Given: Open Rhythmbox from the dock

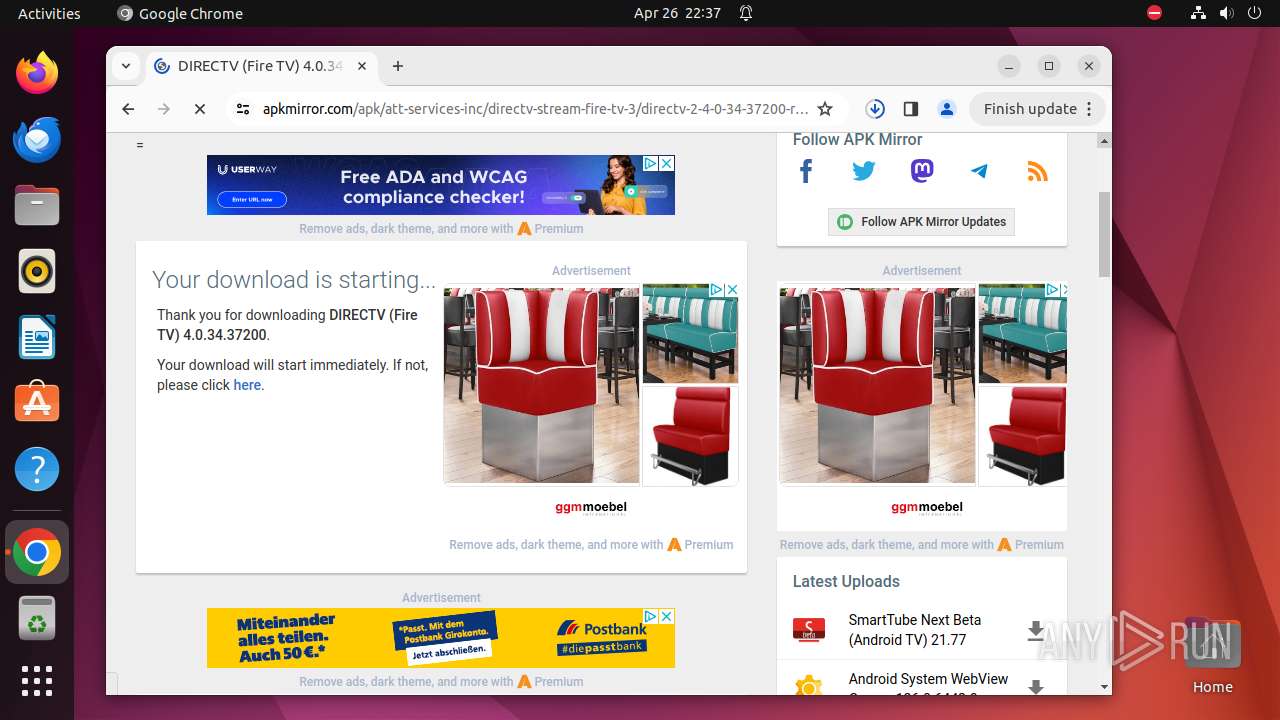Looking at the screenshot, I should tap(37, 271).
